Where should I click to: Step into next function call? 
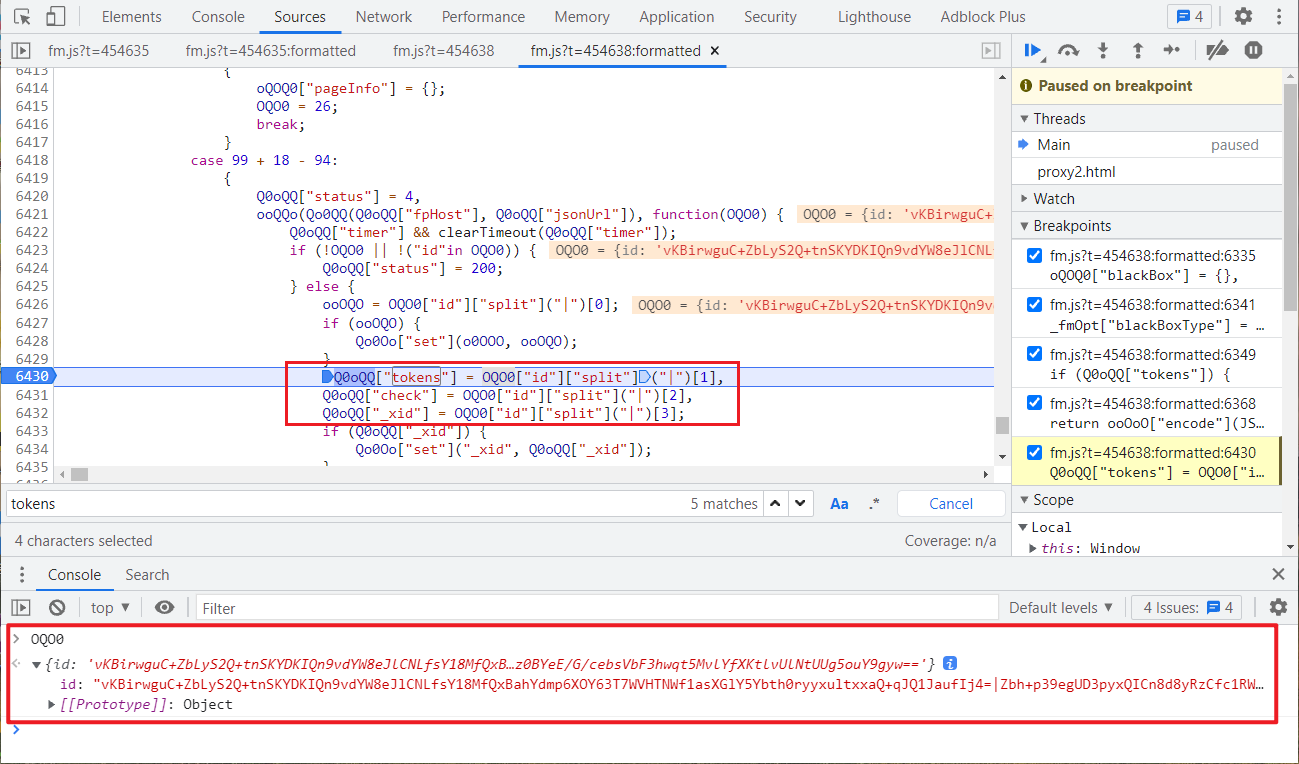point(1103,50)
